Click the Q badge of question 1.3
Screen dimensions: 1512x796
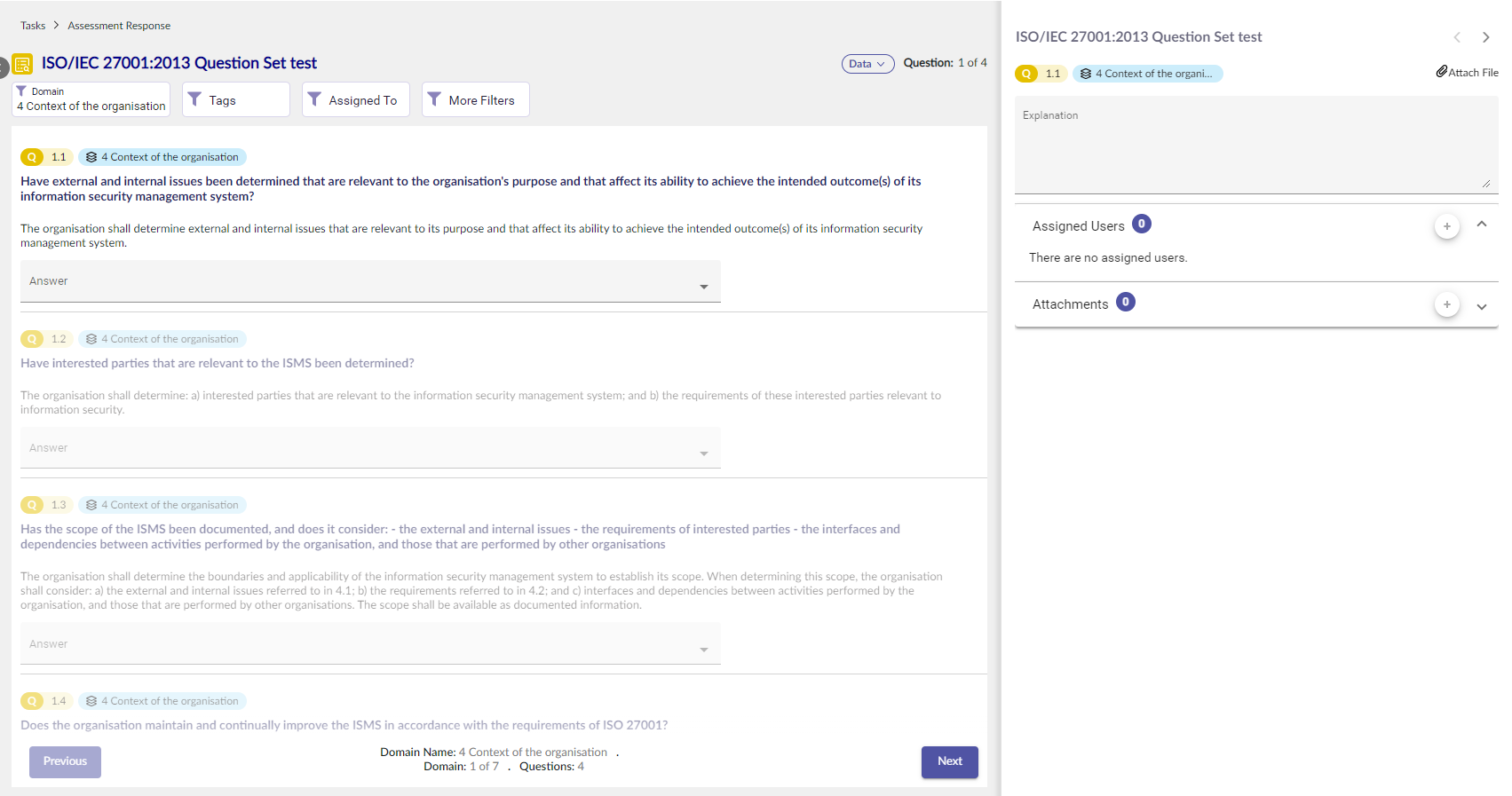[32, 505]
